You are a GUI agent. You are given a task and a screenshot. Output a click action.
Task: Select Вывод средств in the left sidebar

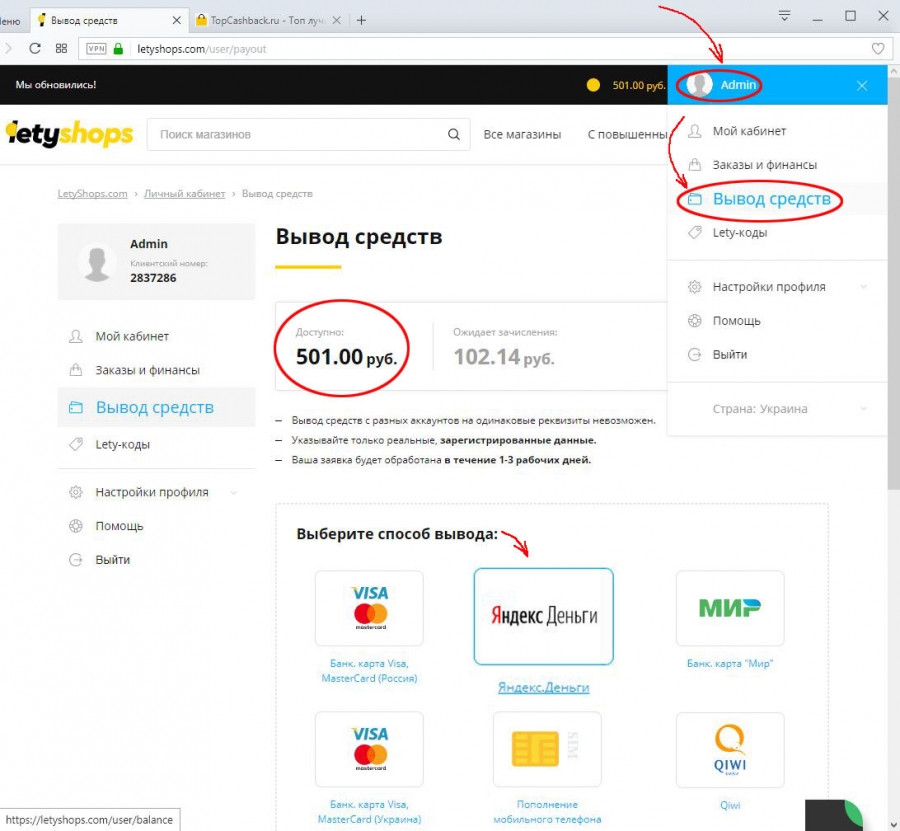click(x=156, y=407)
